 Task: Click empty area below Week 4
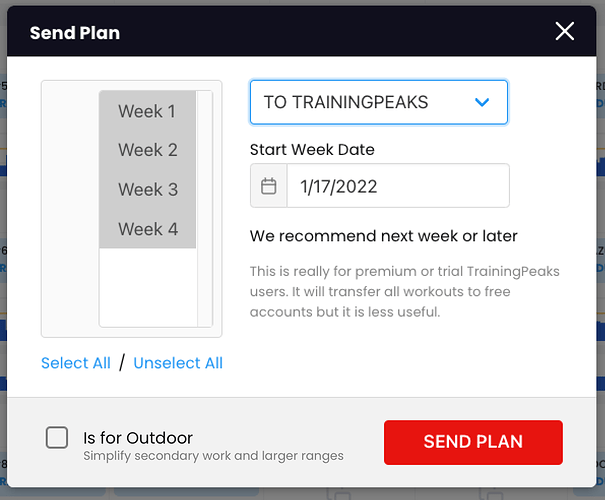(x=148, y=287)
